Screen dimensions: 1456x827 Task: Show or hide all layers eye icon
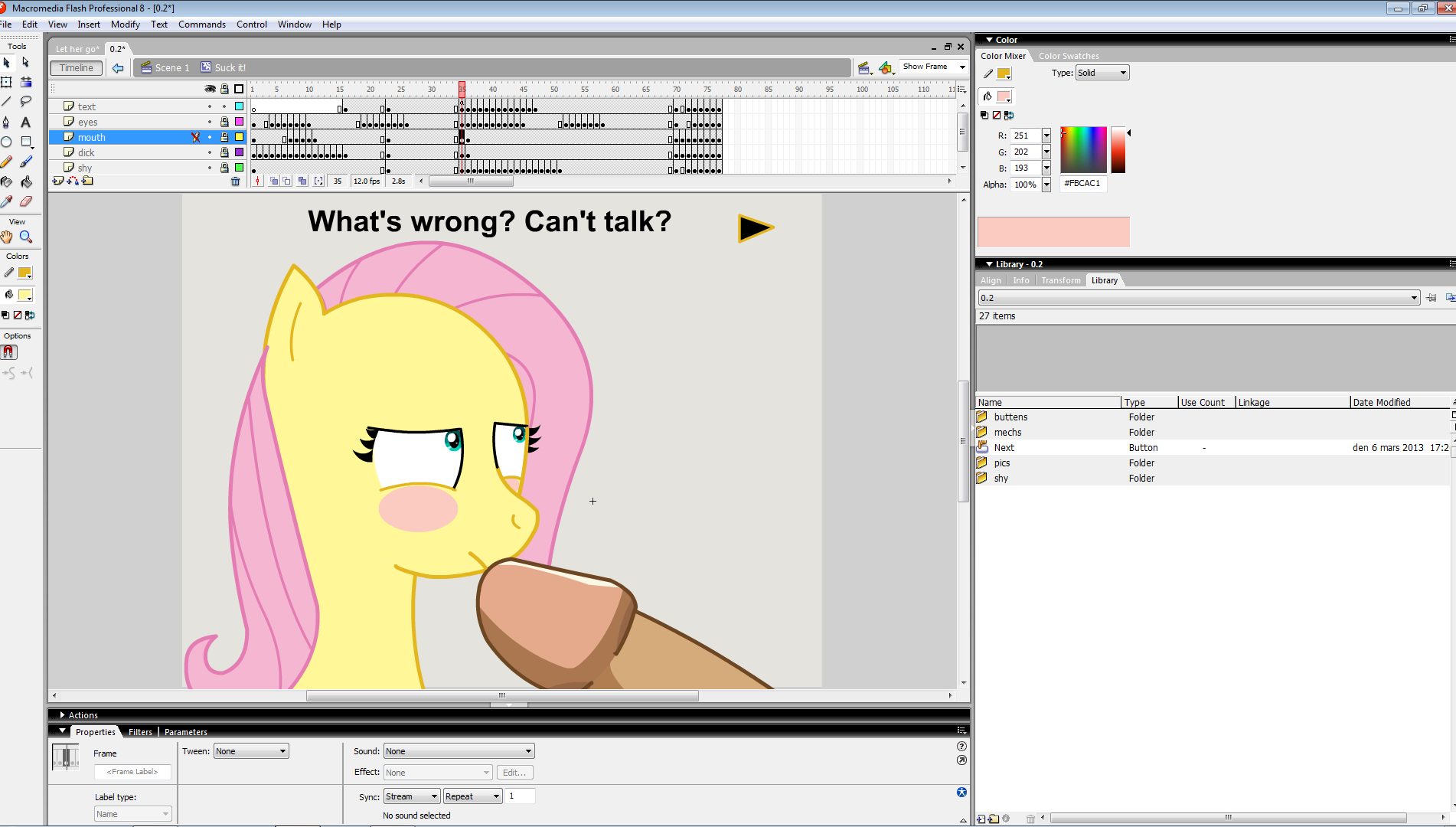click(210, 89)
